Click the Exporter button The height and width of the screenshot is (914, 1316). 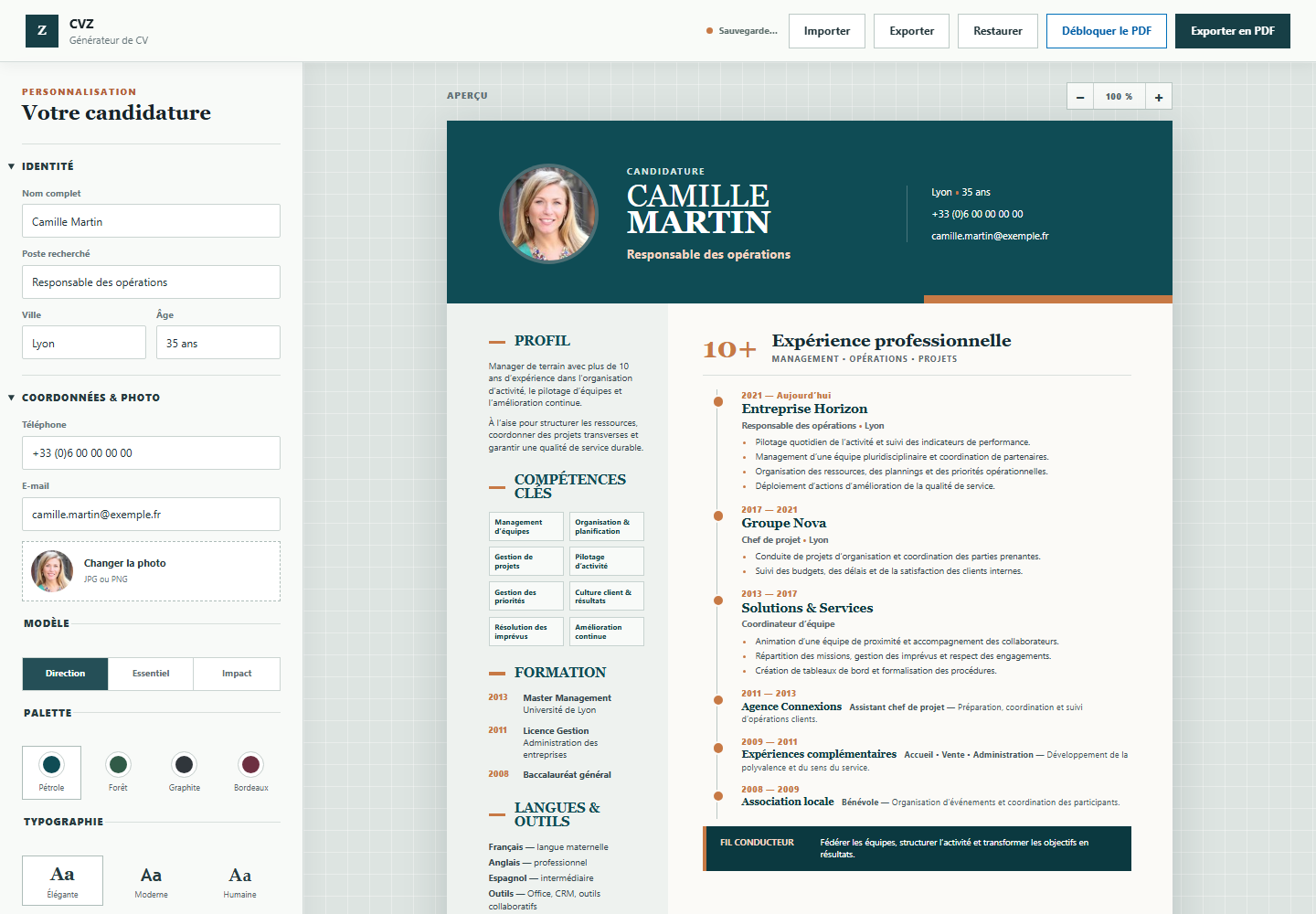tap(912, 31)
